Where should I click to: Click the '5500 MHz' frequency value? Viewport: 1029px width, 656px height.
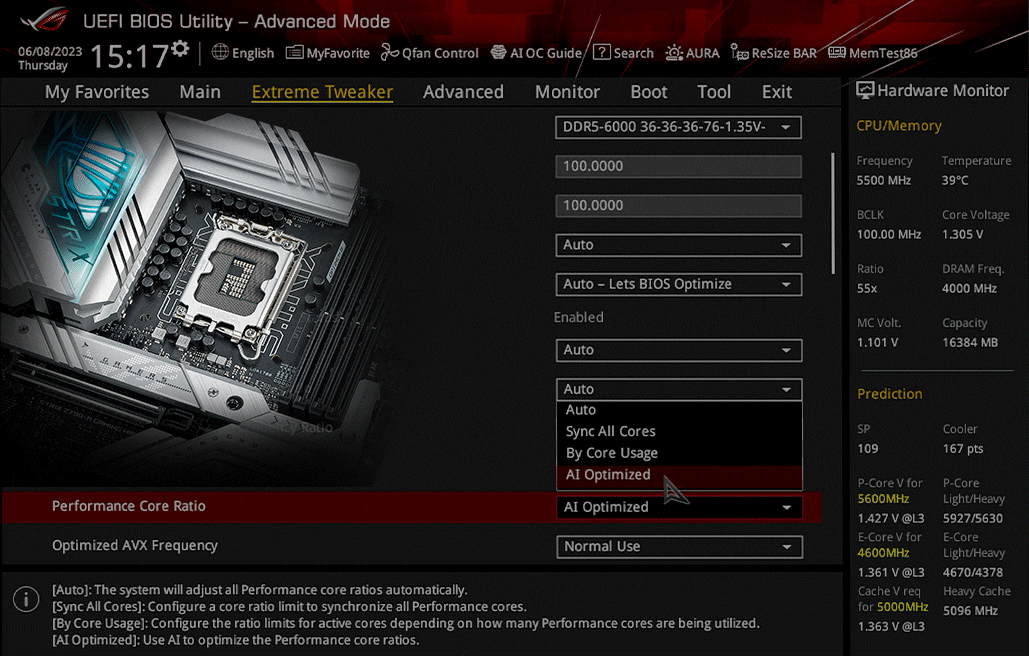pyautogui.click(x=884, y=180)
